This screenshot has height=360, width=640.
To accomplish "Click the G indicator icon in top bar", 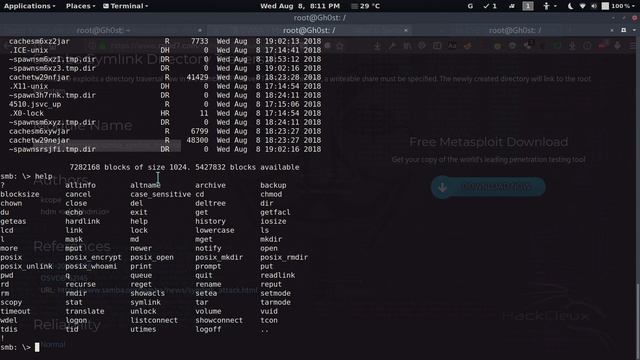I will [470, 6].
